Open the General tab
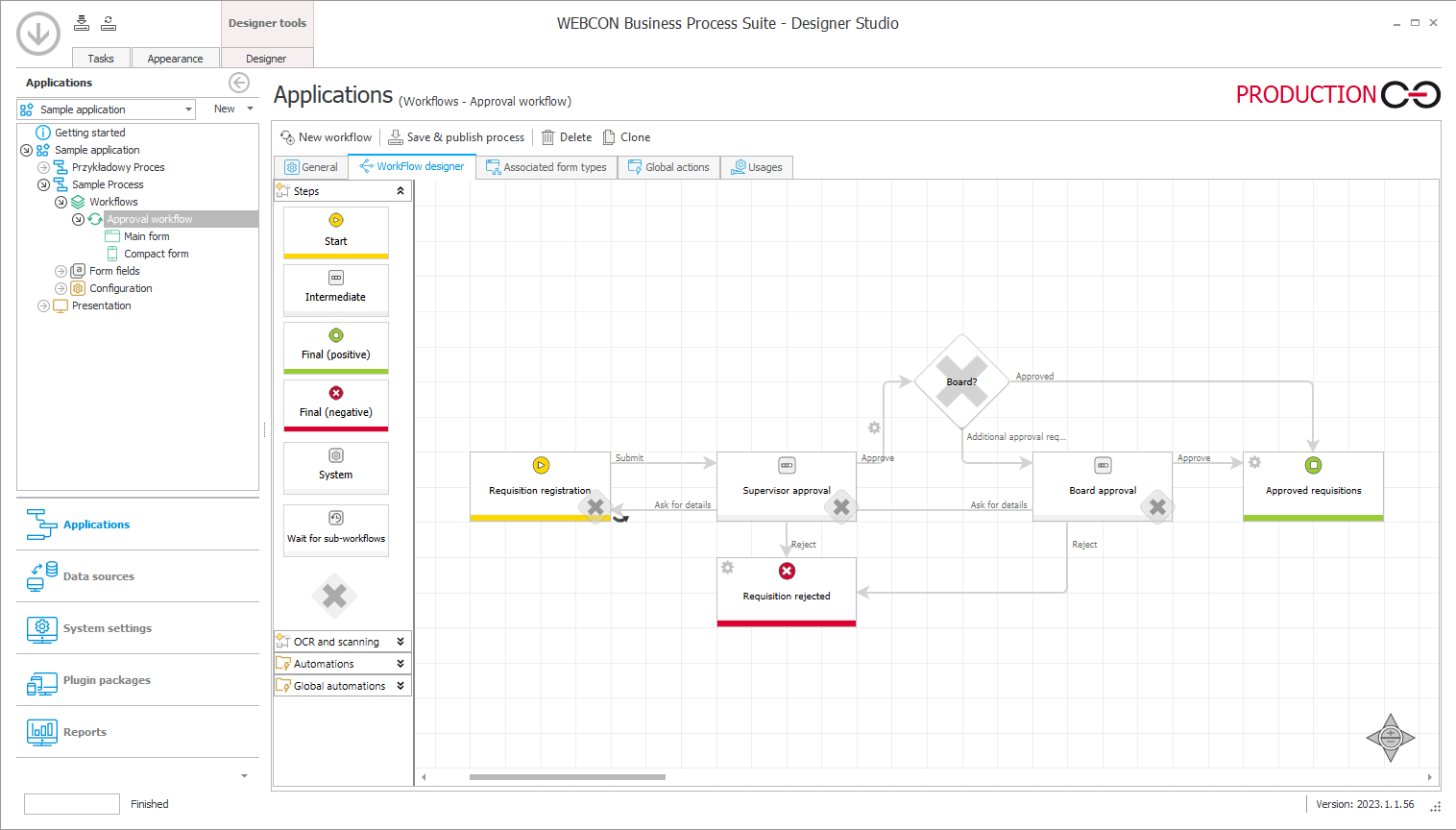The width and height of the screenshot is (1456, 830). pyautogui.click(x=311, y=167)
